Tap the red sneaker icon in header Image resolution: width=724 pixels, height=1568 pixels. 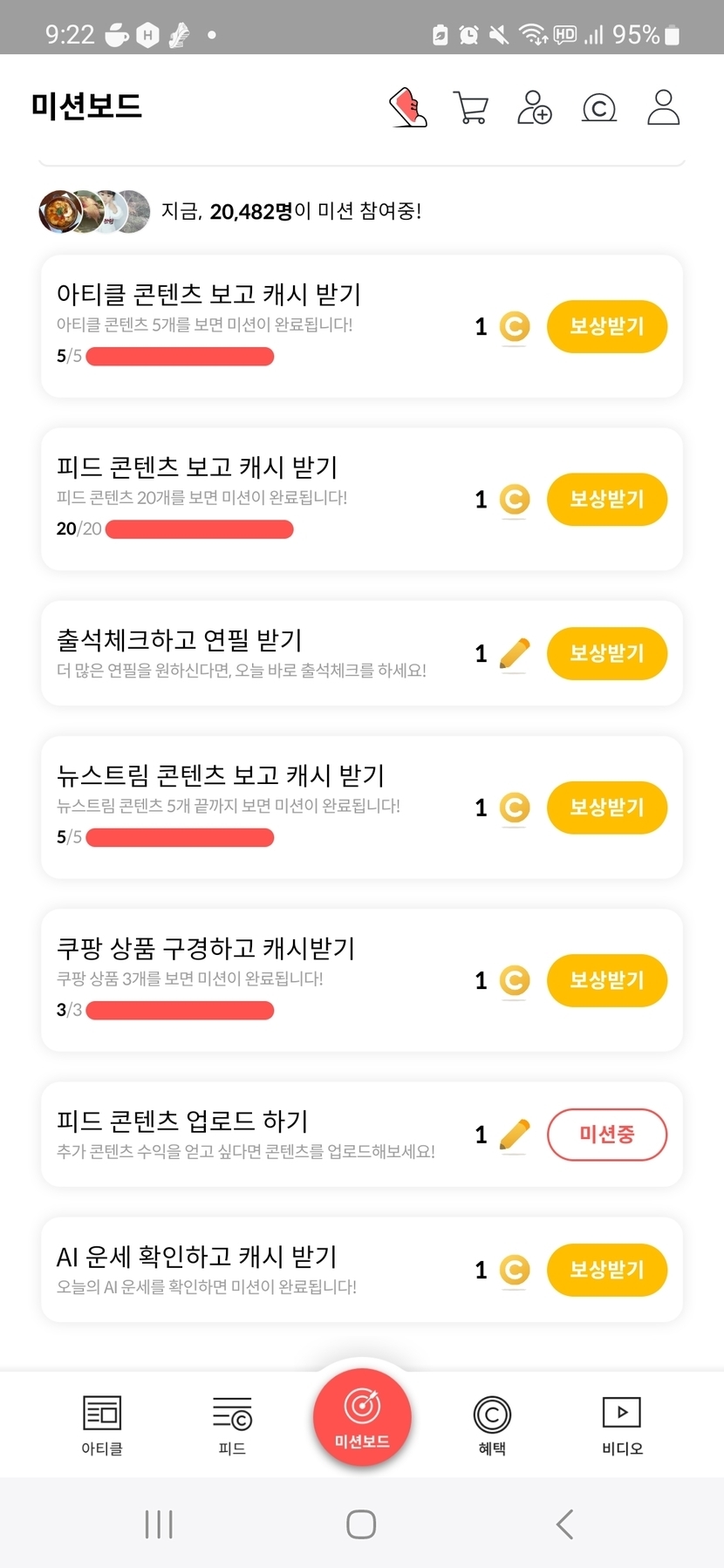click(x=408, y=108)
